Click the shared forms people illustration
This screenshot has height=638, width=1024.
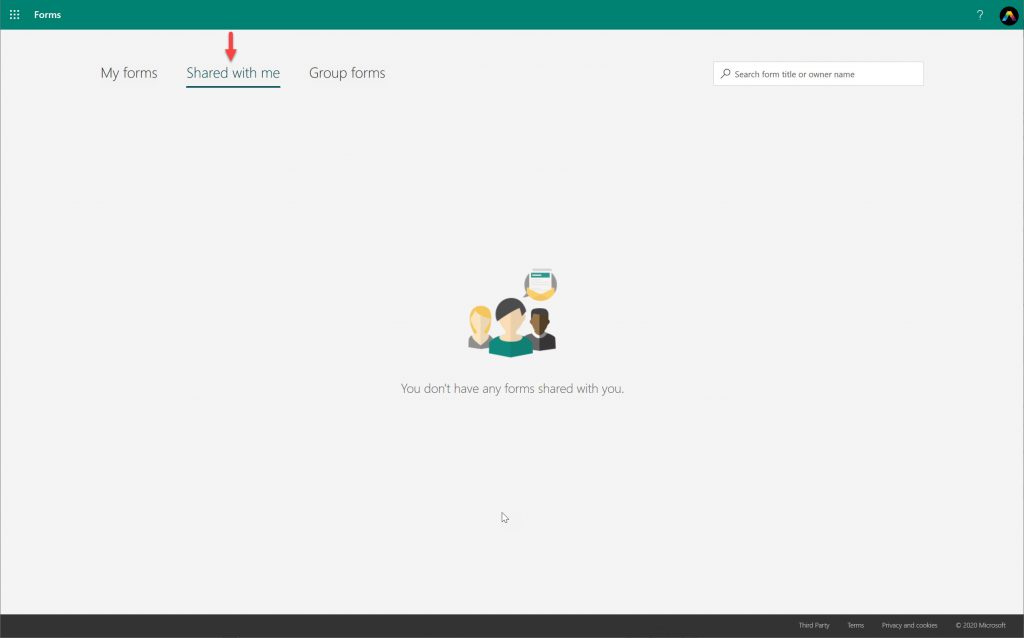(x=513, y=312)
